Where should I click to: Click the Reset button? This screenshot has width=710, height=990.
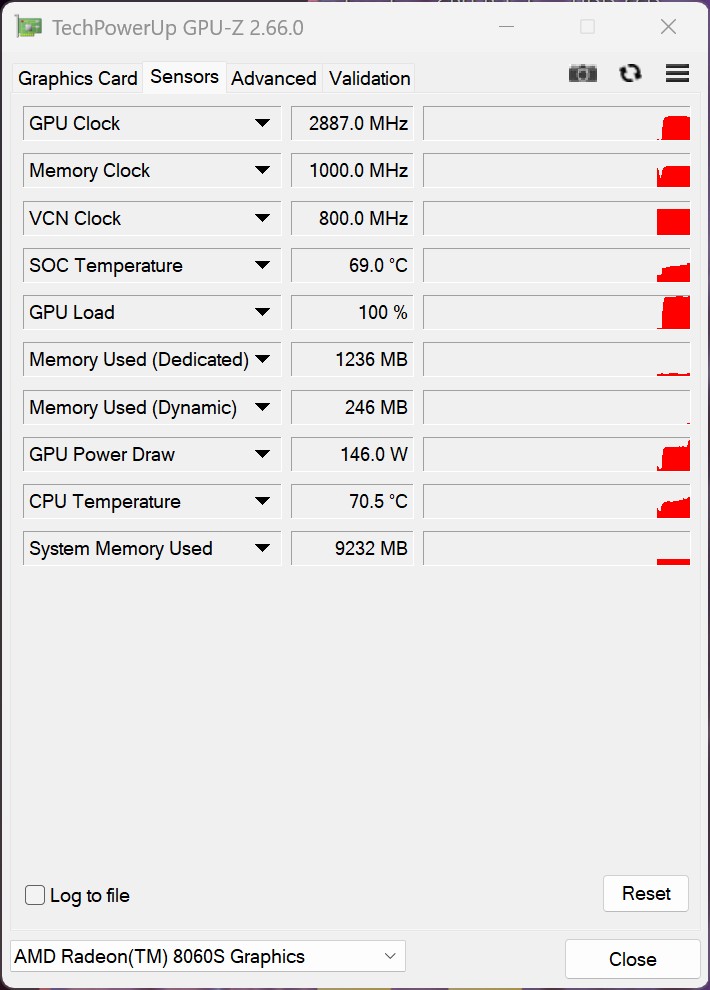[646, 893]
